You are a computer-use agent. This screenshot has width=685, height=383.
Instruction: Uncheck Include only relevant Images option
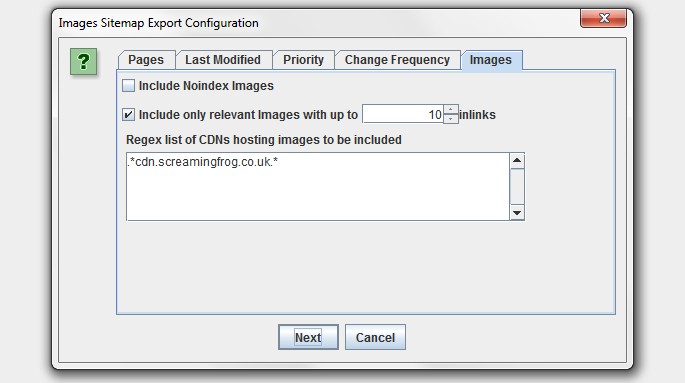click(128, 115)
